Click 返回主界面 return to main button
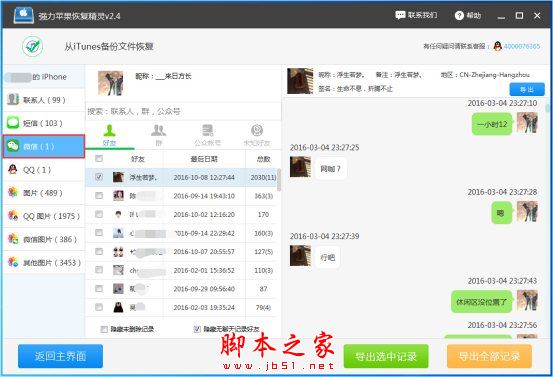Image resolution: width=553 pixels, height=377 pixels. [x=60, y=356]
